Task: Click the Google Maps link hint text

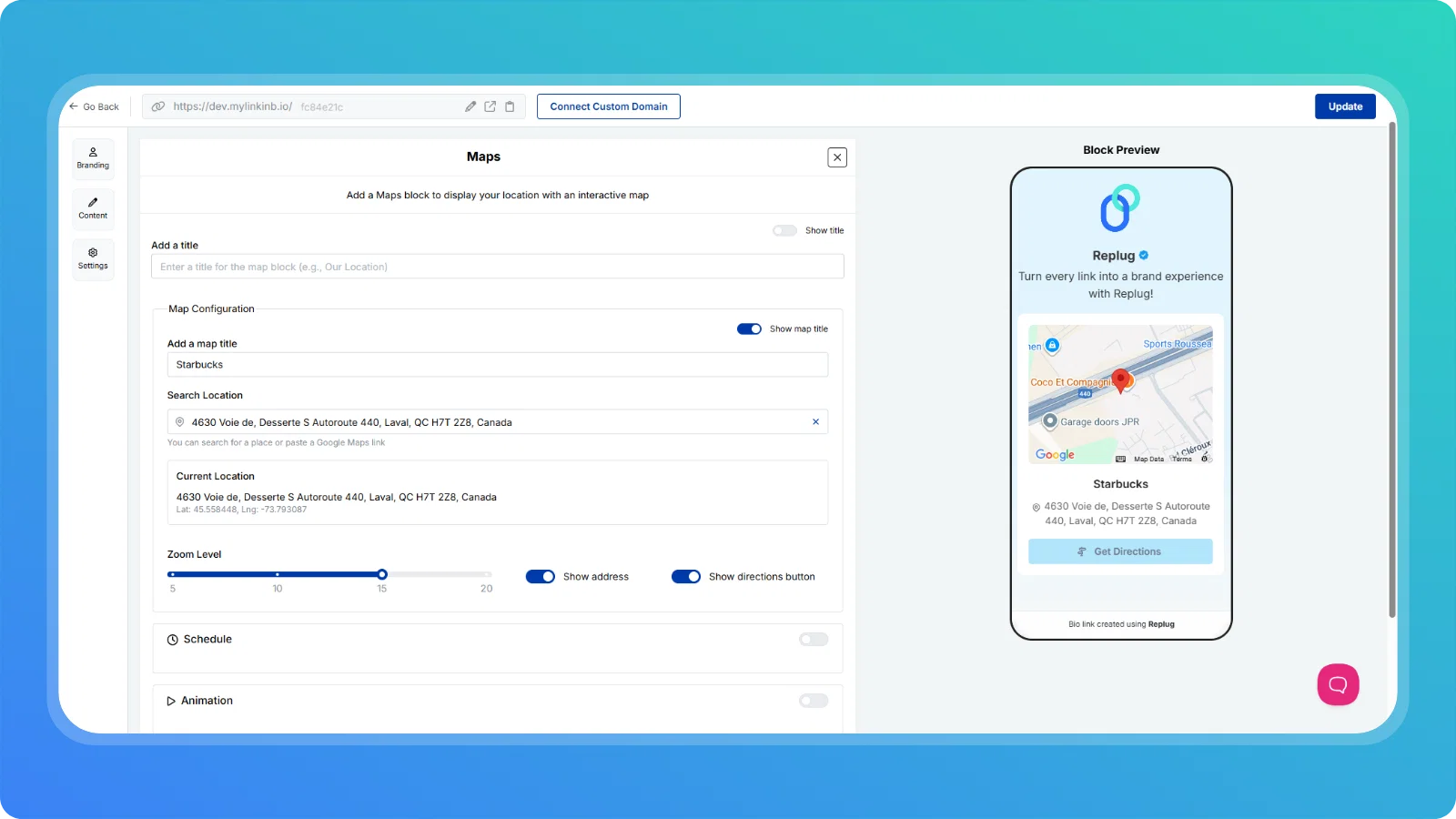Action: (x=277, y=443)
